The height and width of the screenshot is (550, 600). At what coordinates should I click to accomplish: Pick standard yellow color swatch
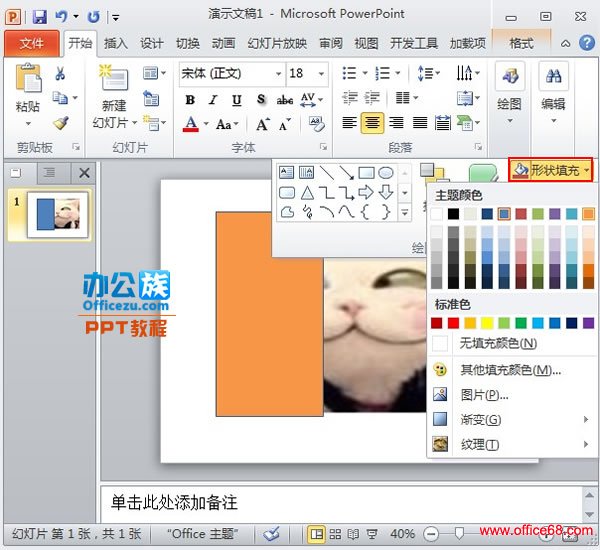(x=487, y=323)
